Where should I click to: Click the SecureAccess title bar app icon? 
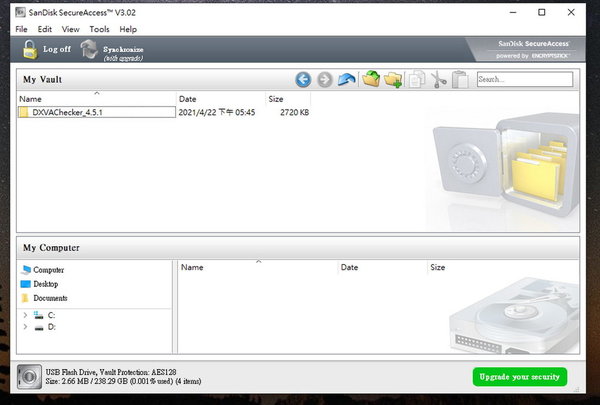(x=20, y=12)
